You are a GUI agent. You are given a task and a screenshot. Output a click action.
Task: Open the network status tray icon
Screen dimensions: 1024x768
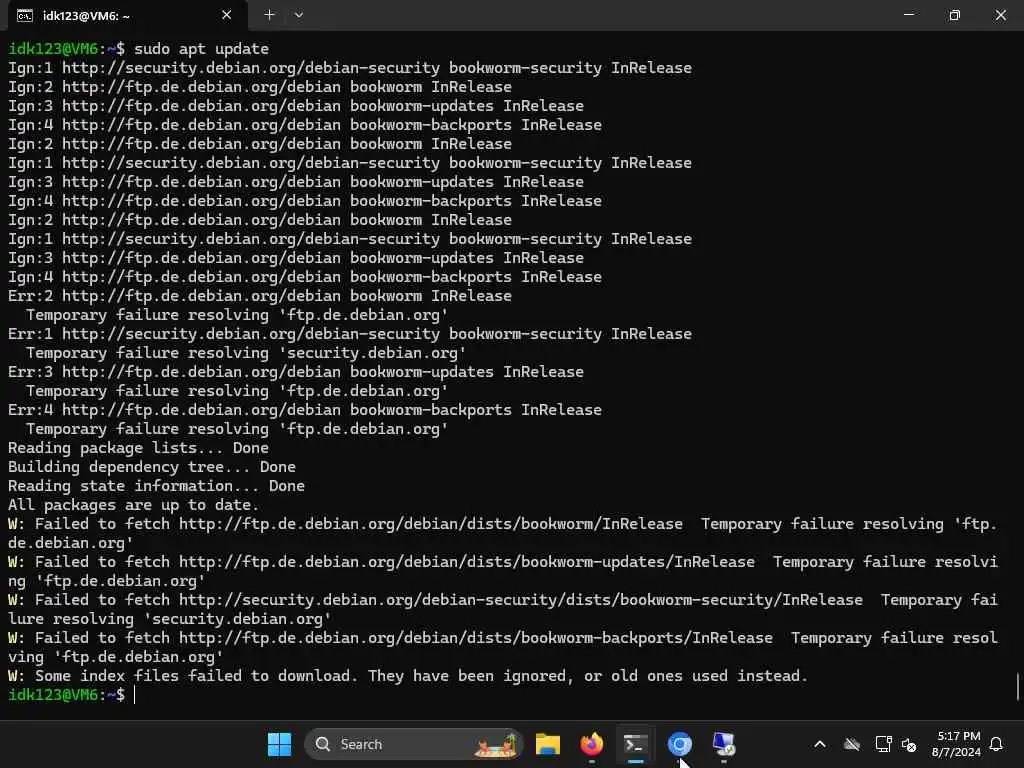coord(883,744)
